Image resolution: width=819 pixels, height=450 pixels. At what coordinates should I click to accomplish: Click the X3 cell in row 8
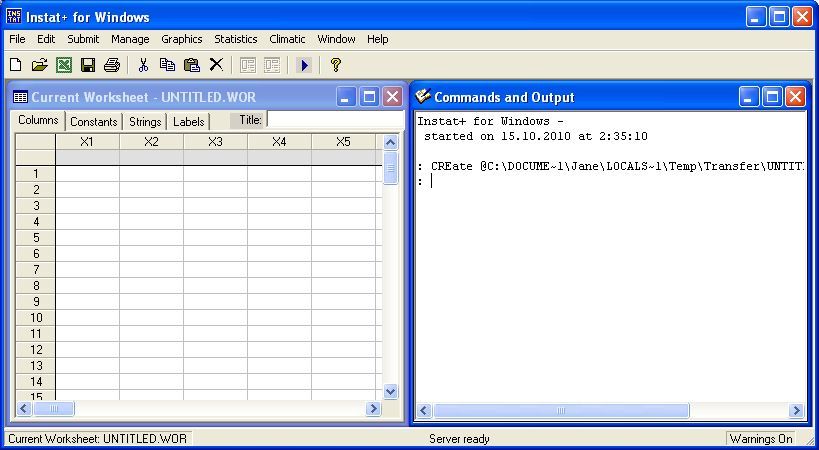(x=215, y=286)
